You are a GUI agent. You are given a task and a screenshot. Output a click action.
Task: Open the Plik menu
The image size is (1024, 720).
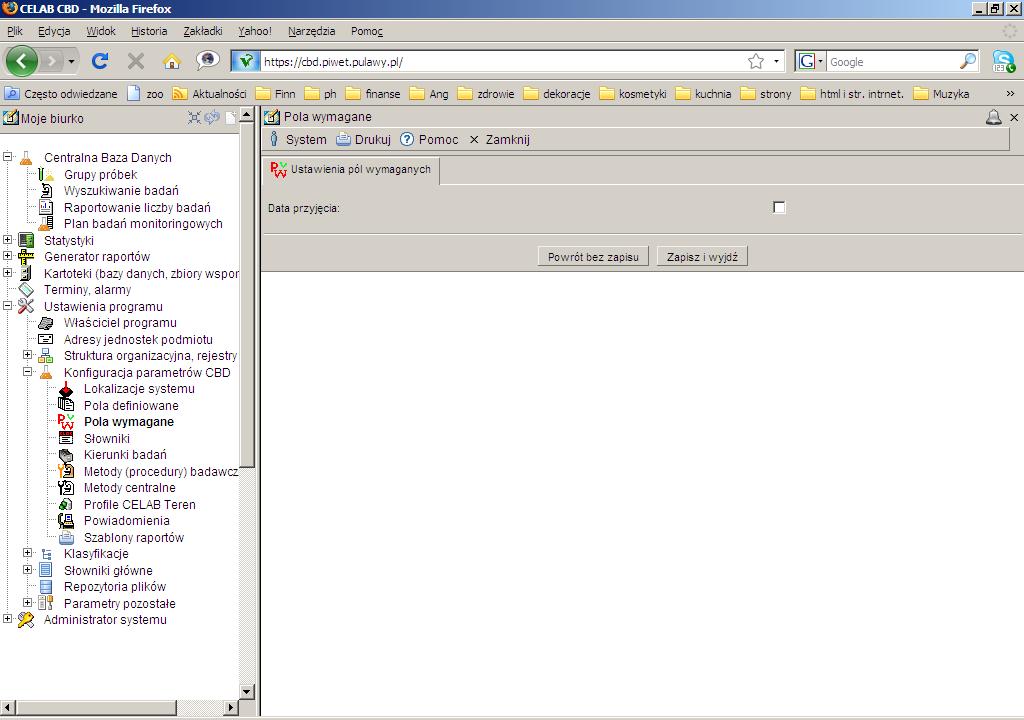coord(14,31)
